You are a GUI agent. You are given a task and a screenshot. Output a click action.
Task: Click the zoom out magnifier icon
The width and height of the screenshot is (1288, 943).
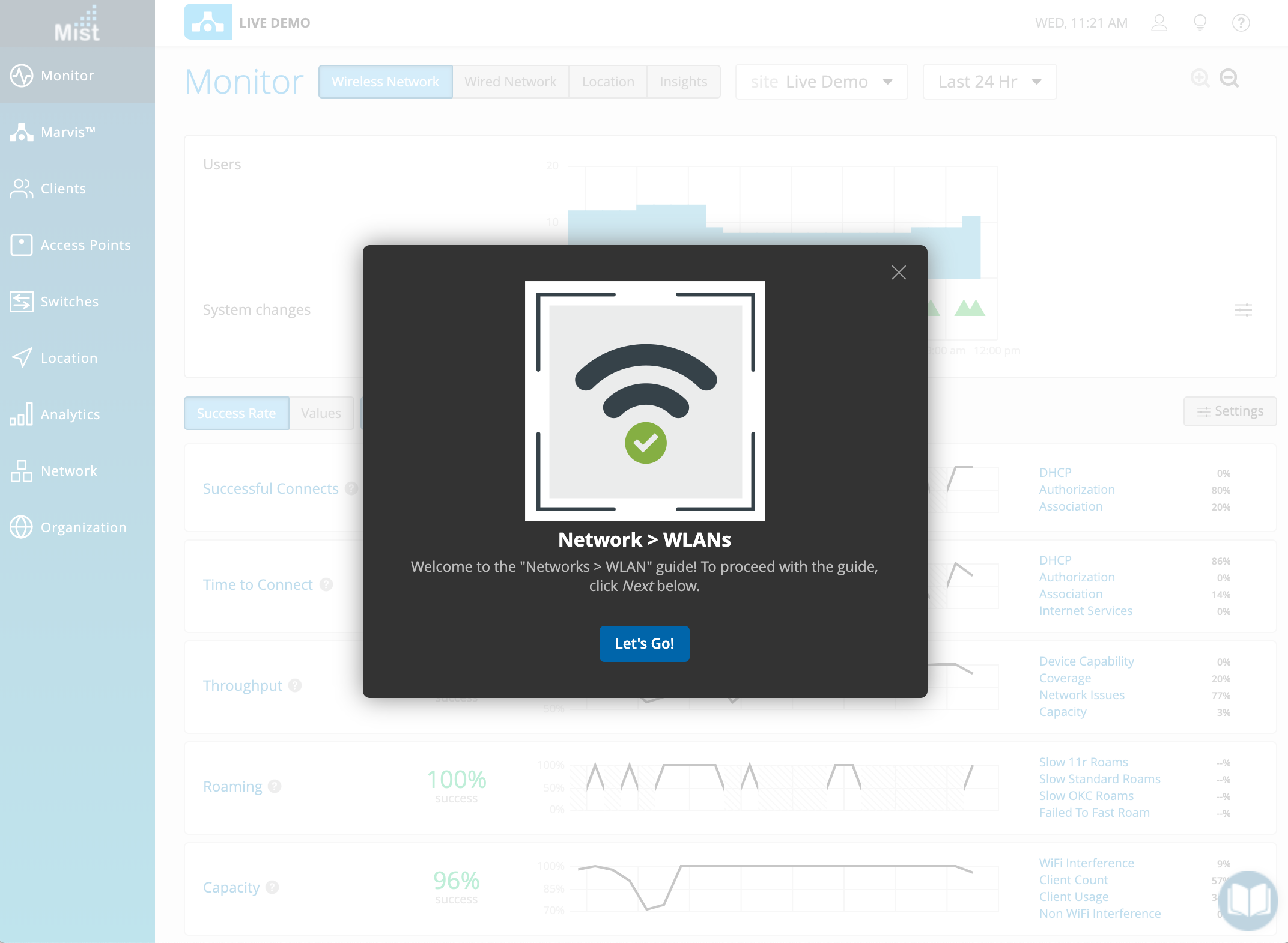tap(1229, 79)
